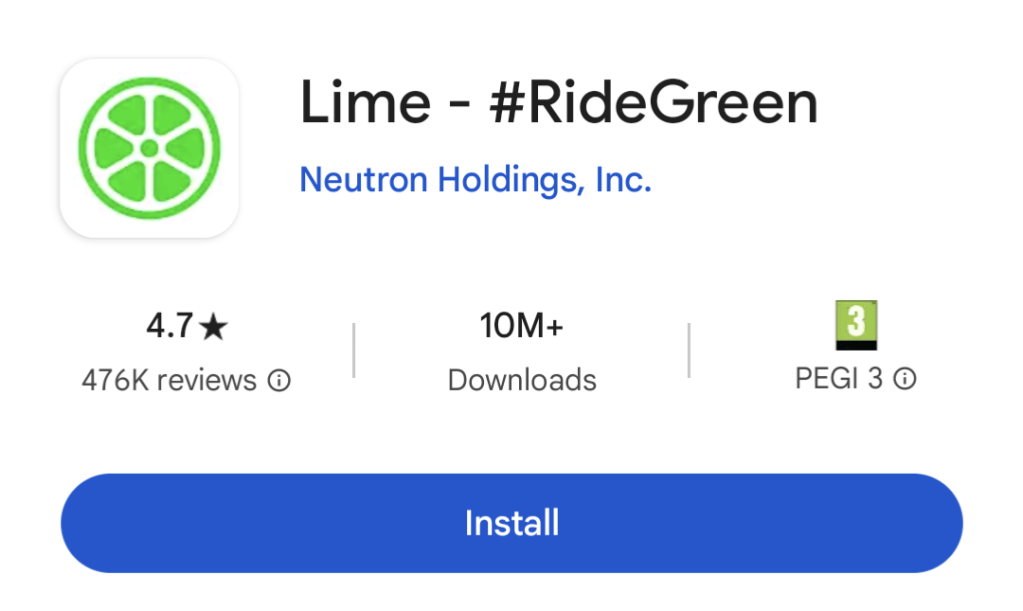
Task: Click the 4.7 rating number
Action: click(x=169, y=327)
